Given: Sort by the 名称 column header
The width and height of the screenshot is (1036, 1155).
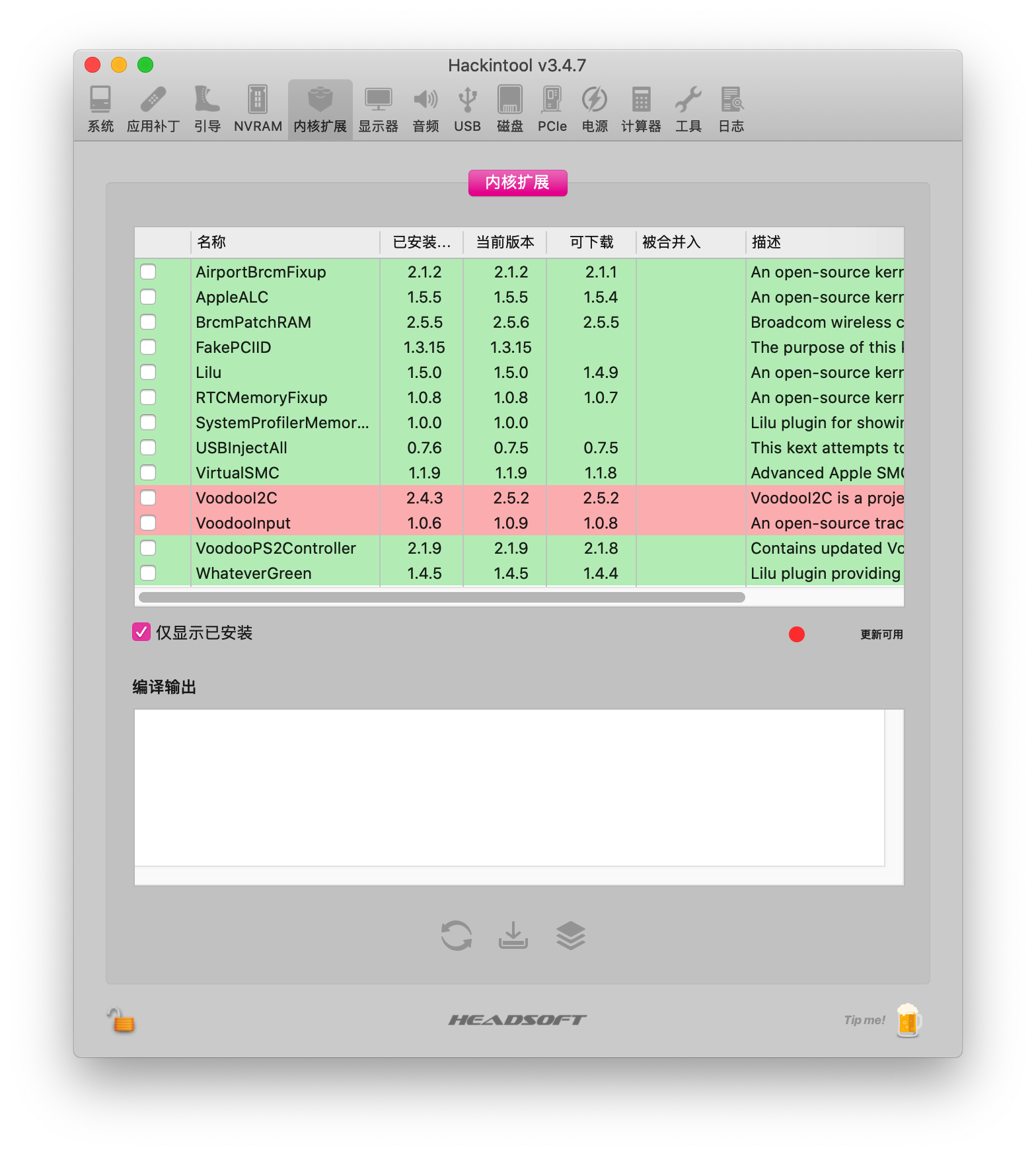Looking at the screenshot, I should click(285, 242).
